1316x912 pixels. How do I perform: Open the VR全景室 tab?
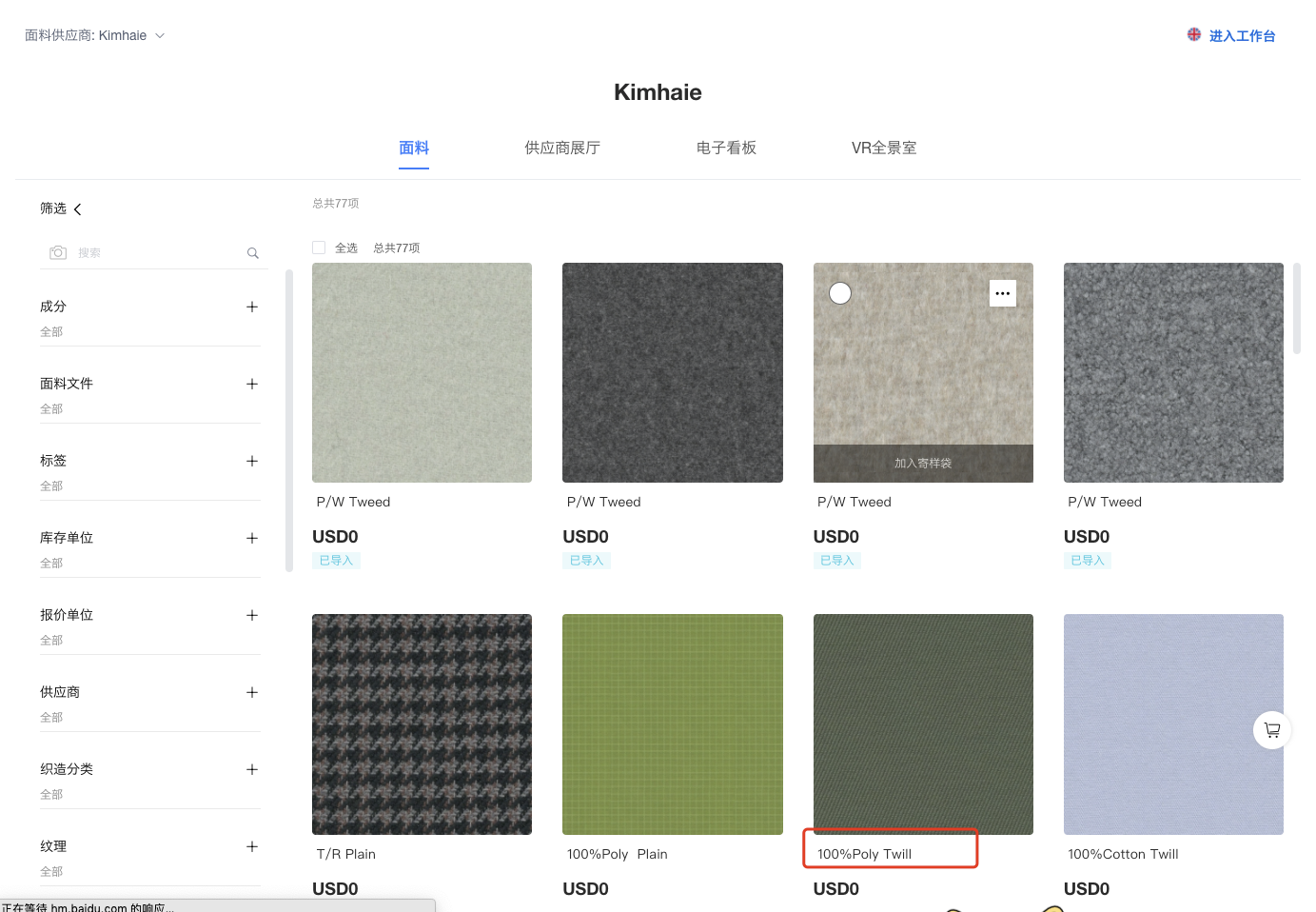[883, 148]
